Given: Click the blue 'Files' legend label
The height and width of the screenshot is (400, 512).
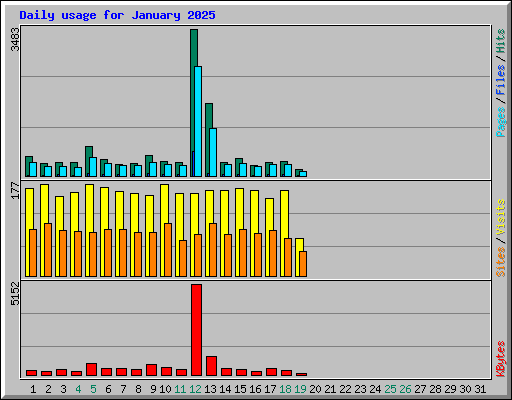Looking at the screenshot, I should (x=500, y=80).
